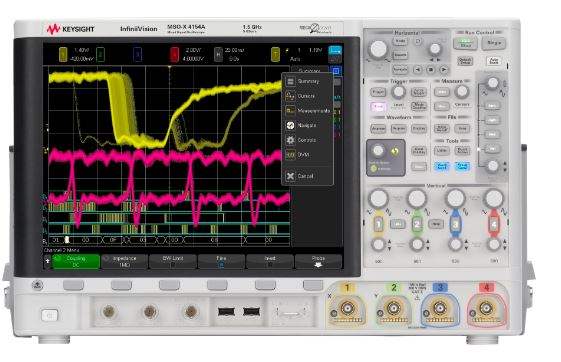
Task: Toggle the pink-lit Zone key
Action: click(x=378, y=106)
